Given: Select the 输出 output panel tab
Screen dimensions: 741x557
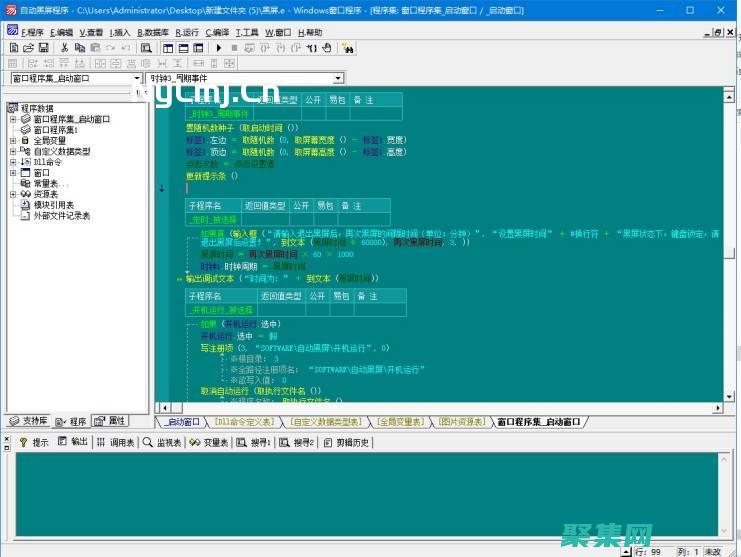Looking at the screenshot, I should (73, 442).
